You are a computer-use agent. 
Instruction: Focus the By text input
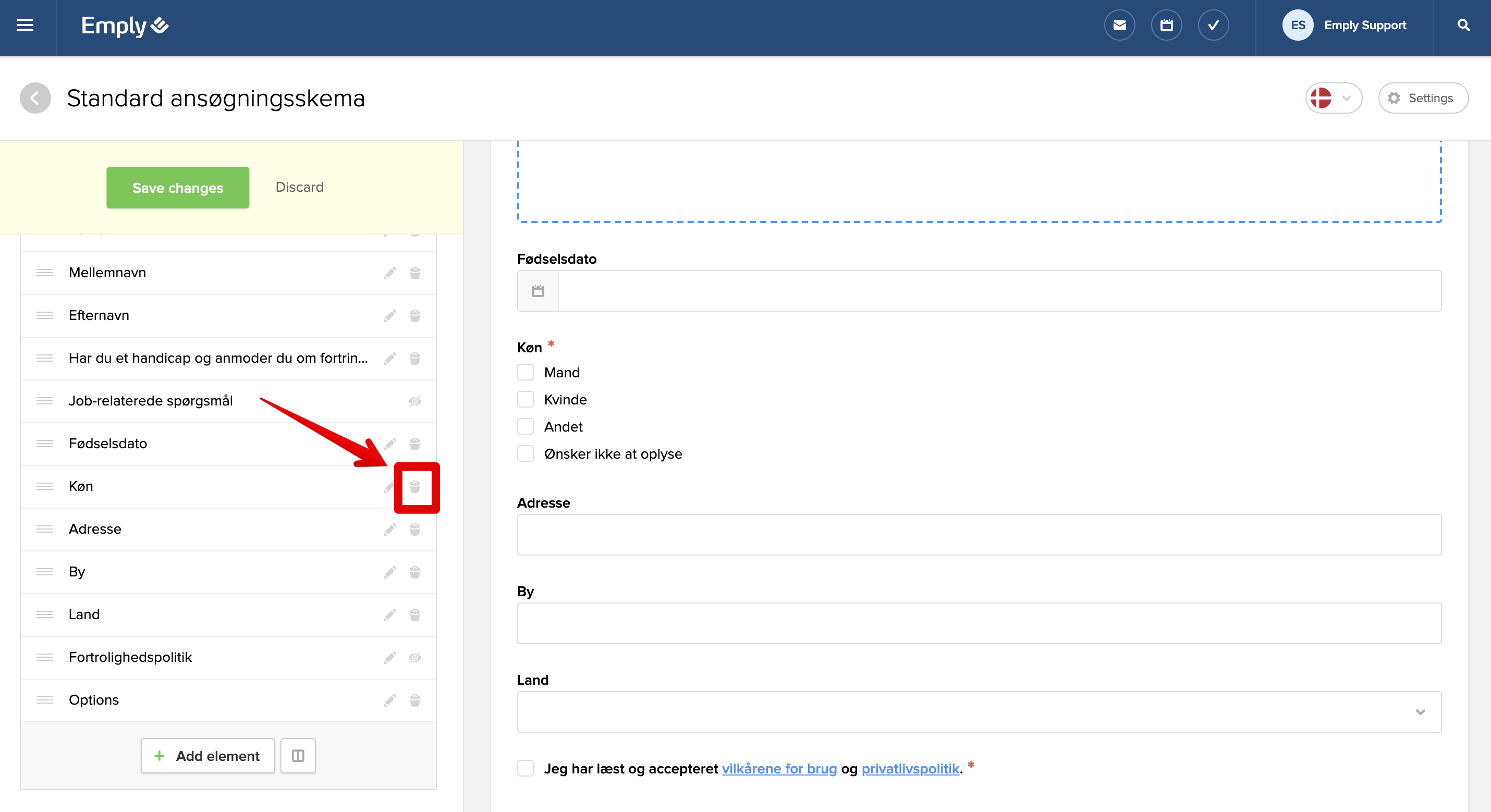980,623
